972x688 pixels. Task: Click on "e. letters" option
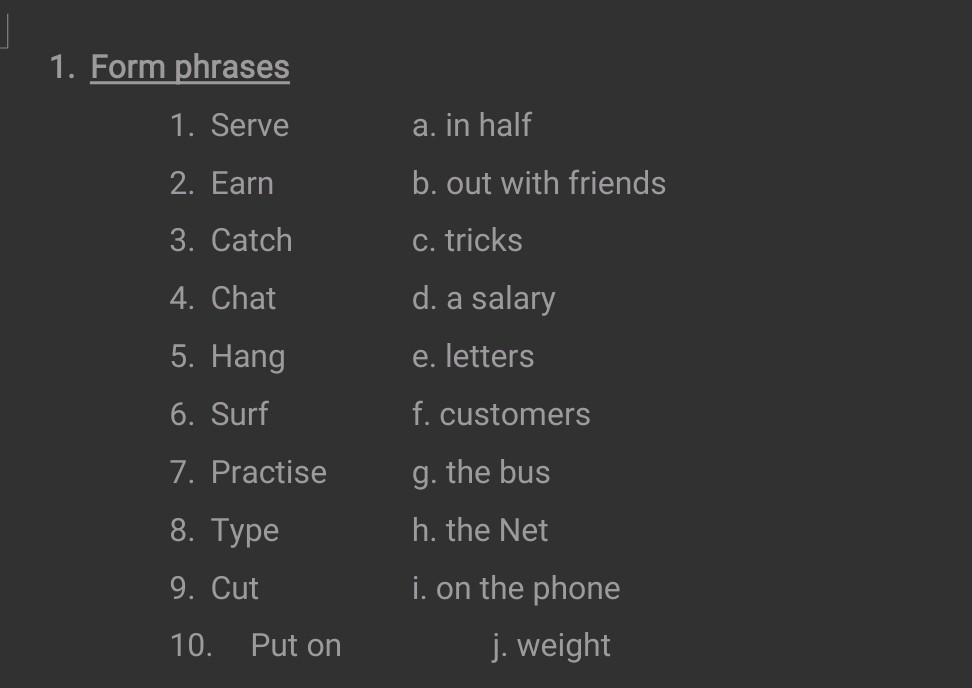click(x=473, y=356)
